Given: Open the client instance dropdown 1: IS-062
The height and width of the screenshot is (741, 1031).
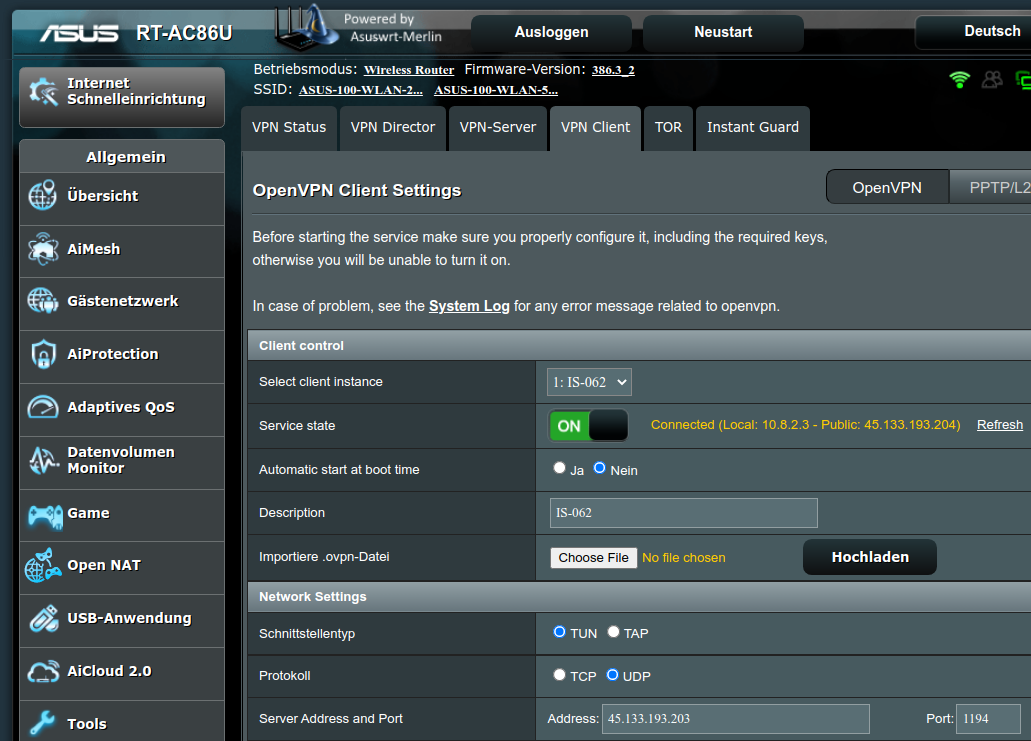Looking at the screenshot, I should coord(589,382).
